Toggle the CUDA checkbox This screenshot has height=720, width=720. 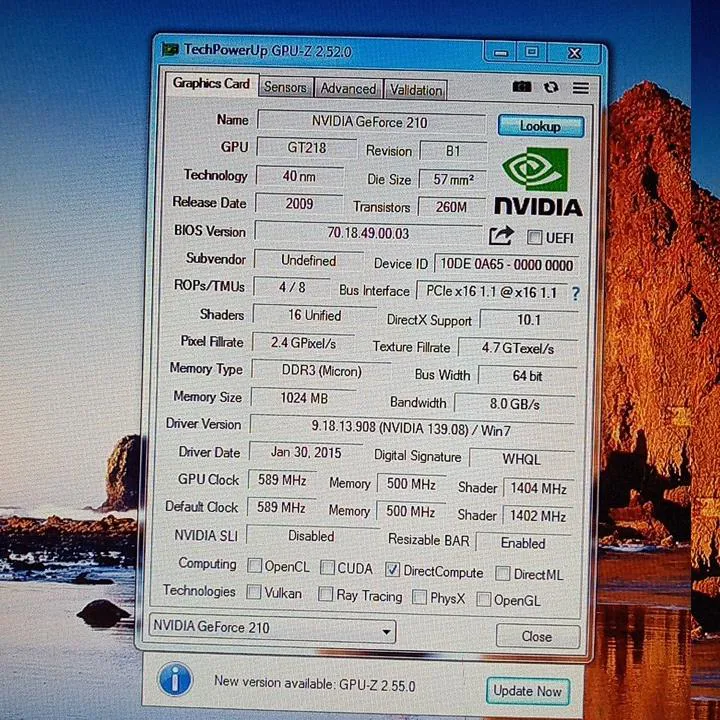click(326, 568)
